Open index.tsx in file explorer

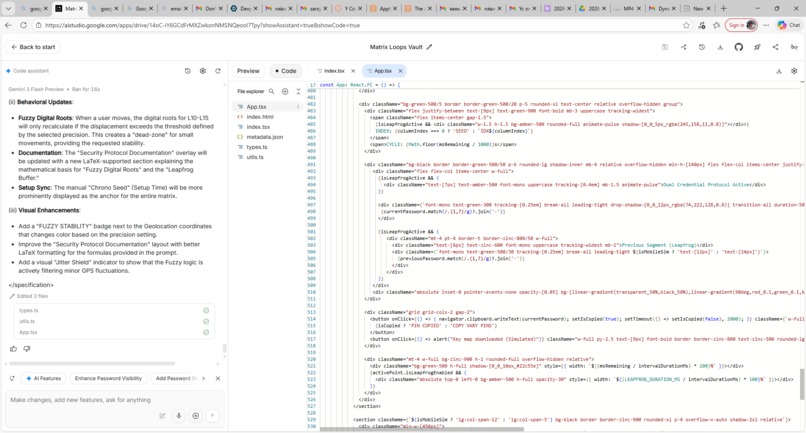pos(258,127)
